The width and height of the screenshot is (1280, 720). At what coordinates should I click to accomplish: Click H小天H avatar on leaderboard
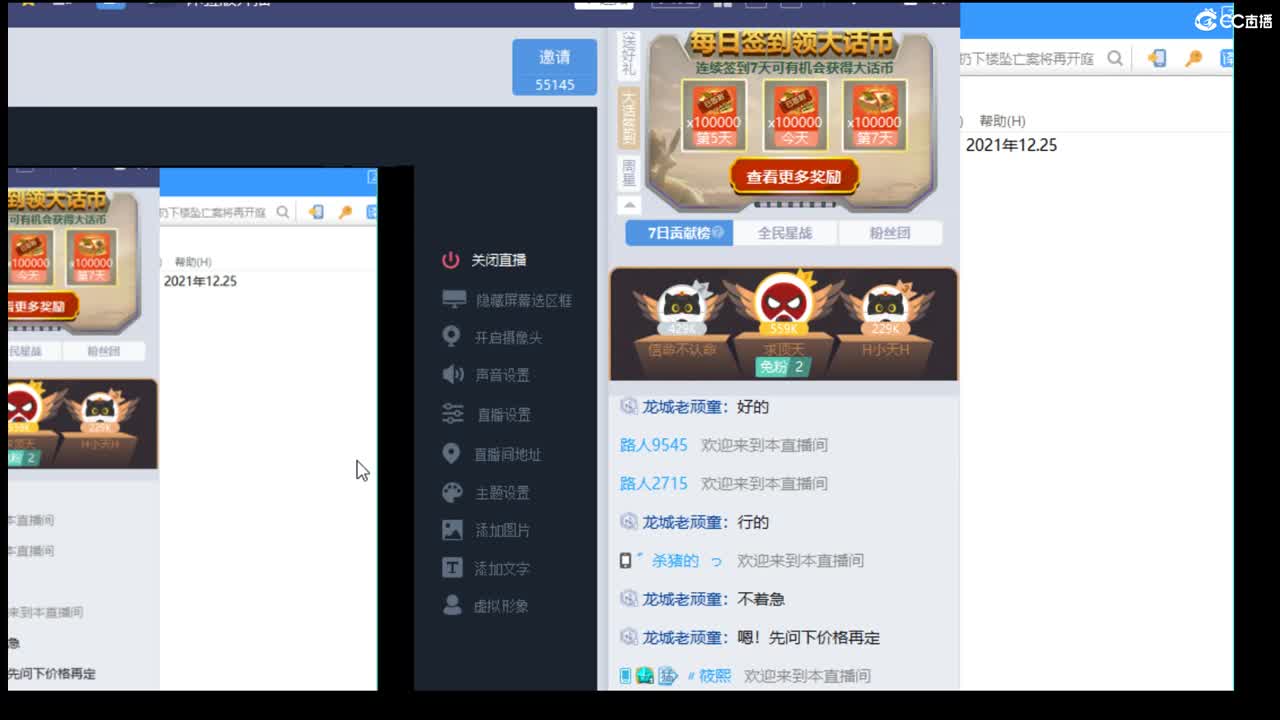[884, 305]
